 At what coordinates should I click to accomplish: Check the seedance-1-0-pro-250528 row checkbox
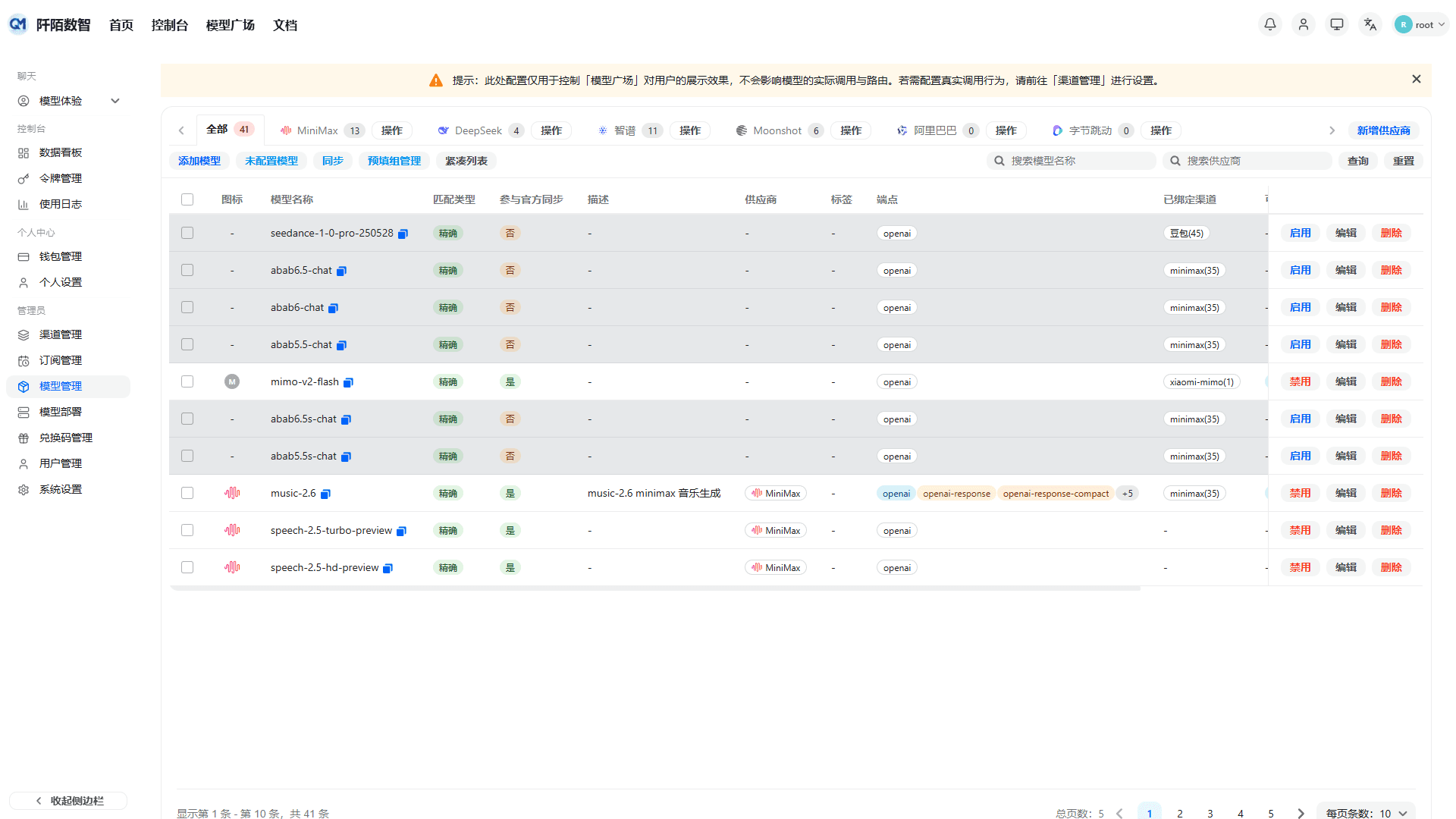[187, 233]
